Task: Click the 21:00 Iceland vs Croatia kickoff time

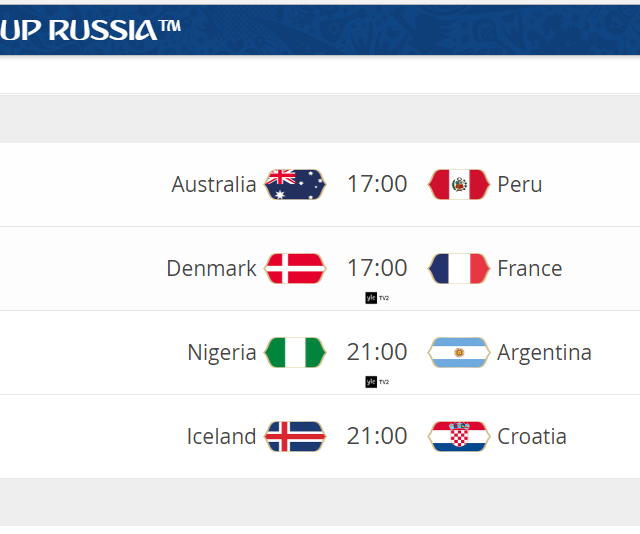Action: click(377, 436)
